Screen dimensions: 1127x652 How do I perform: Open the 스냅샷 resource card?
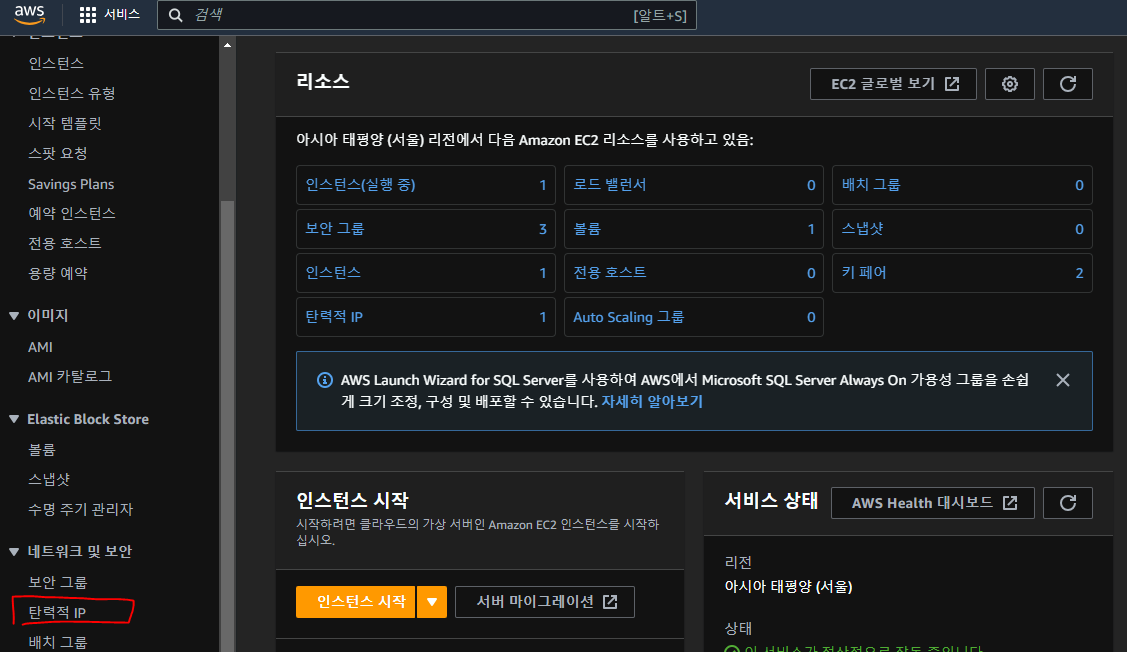coord(962,229)
